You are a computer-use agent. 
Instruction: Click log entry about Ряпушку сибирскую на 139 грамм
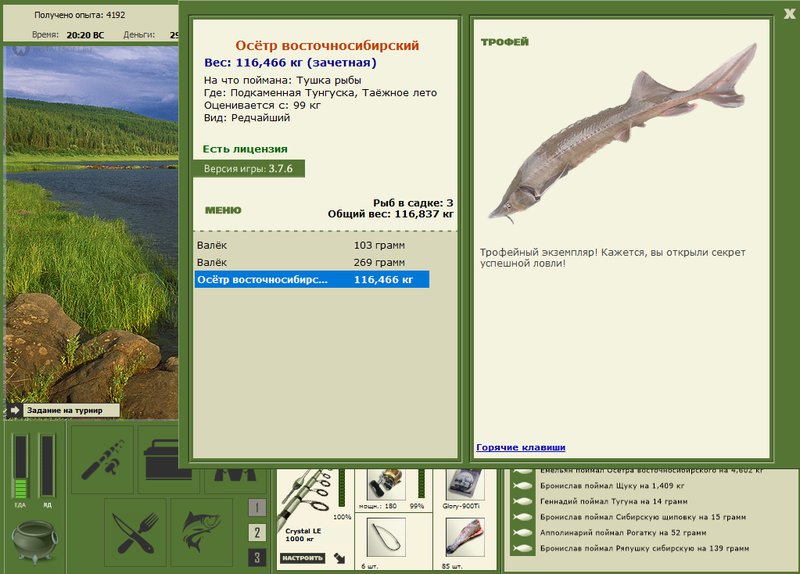coord(644,548)
